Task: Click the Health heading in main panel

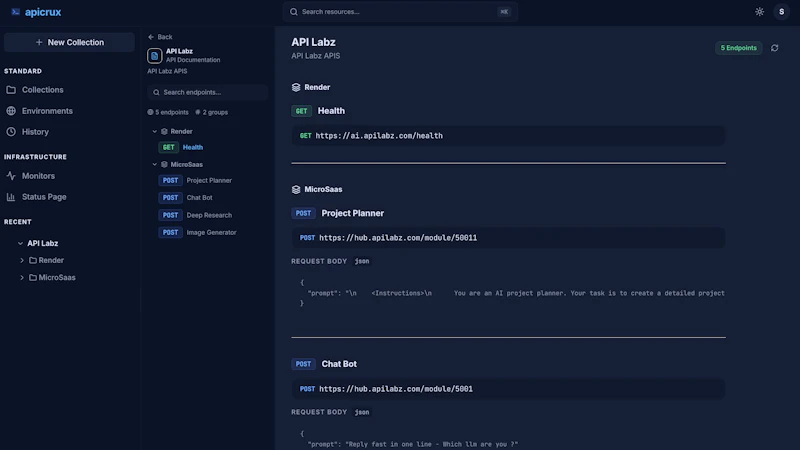Action: click(331, 111)
